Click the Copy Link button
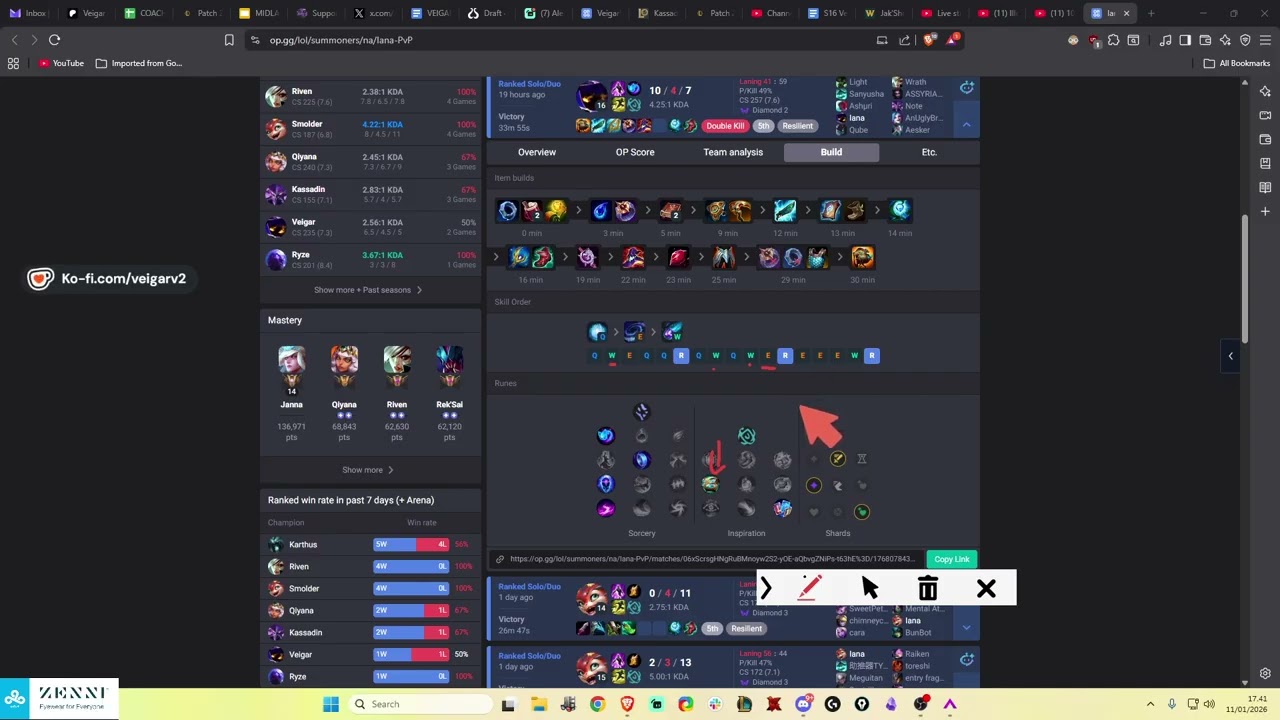 951,559
